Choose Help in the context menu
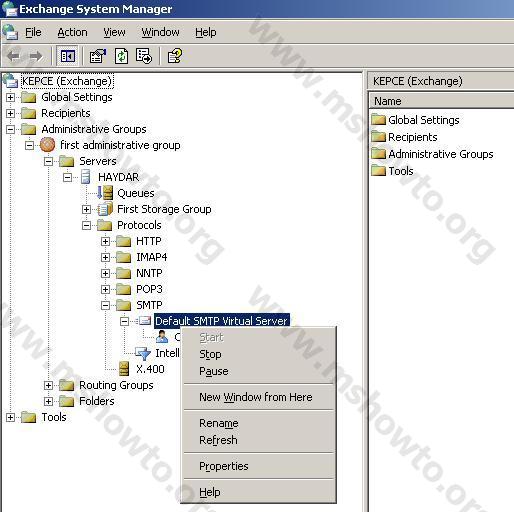The width and height of the screenshot is (514, 512). [259, 492]
